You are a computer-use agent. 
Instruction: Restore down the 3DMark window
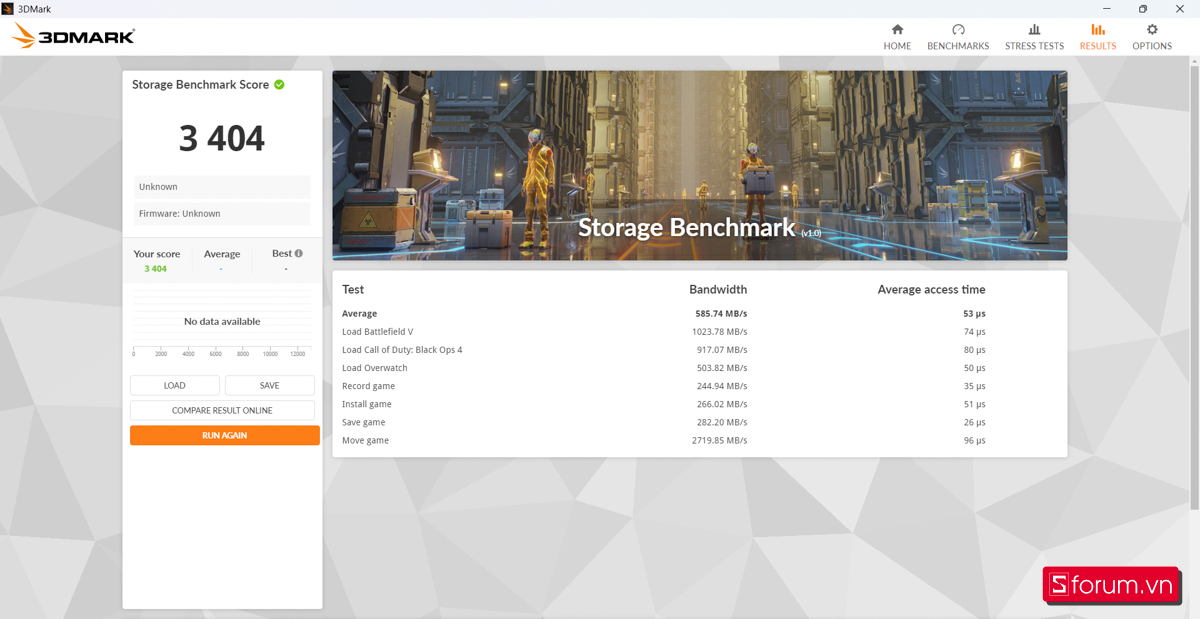(x=1143, y=8)
